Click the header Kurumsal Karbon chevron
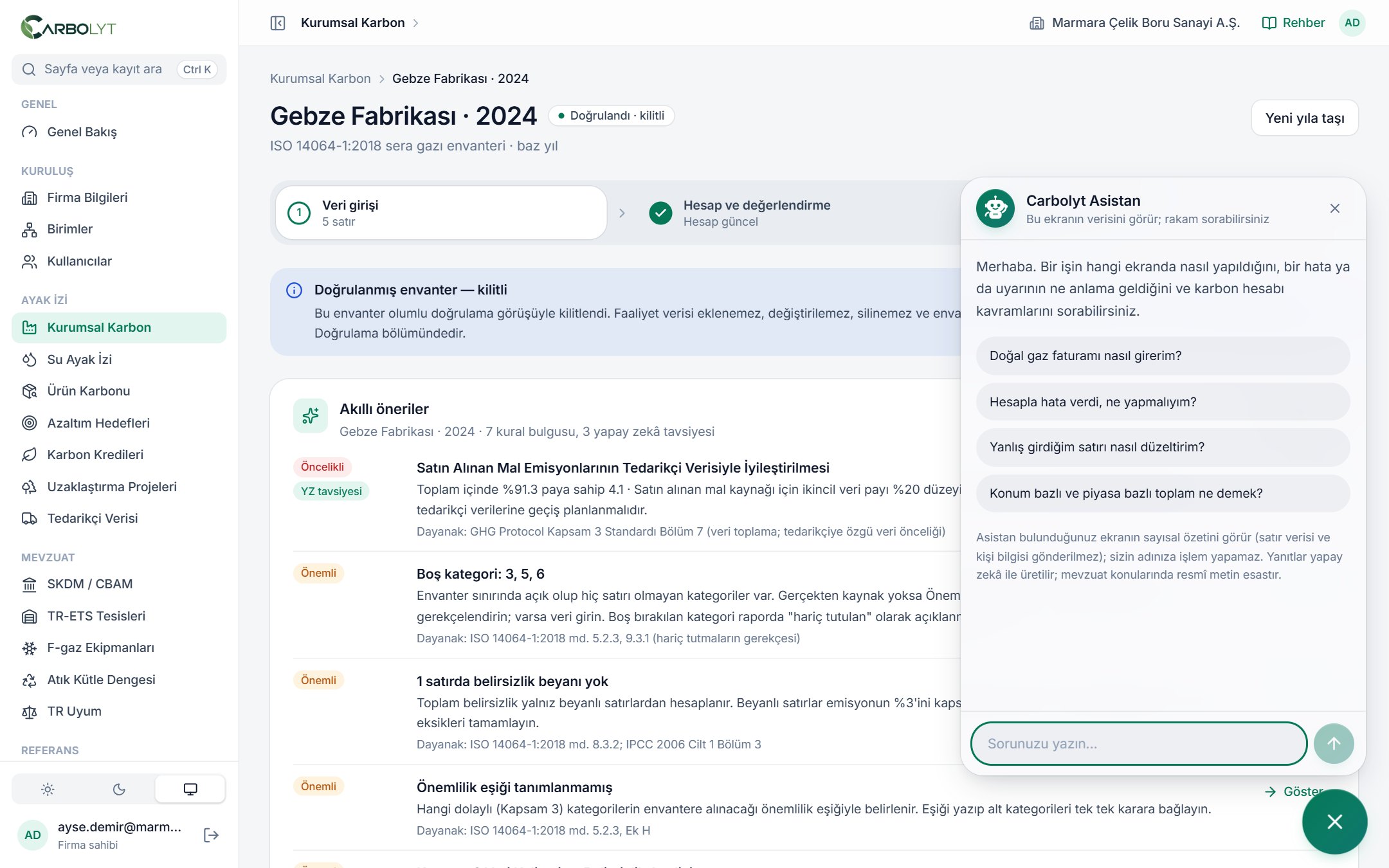This screenshot has width=1389, height=868. point(416,23)
